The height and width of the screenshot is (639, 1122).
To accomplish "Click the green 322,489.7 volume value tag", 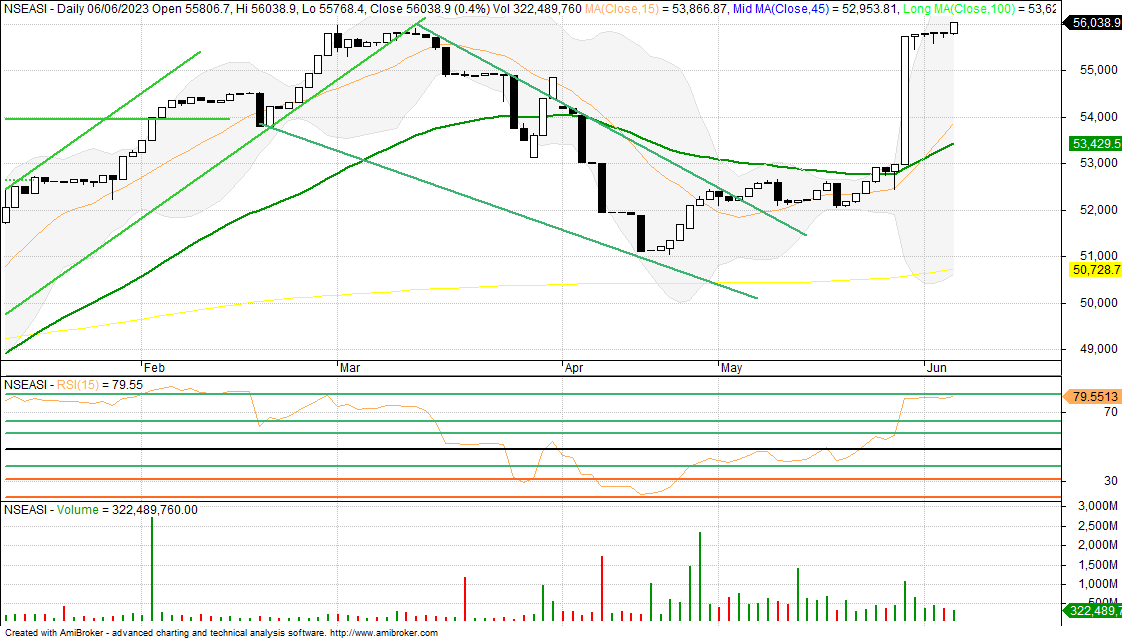I will tap(1094, 610).
